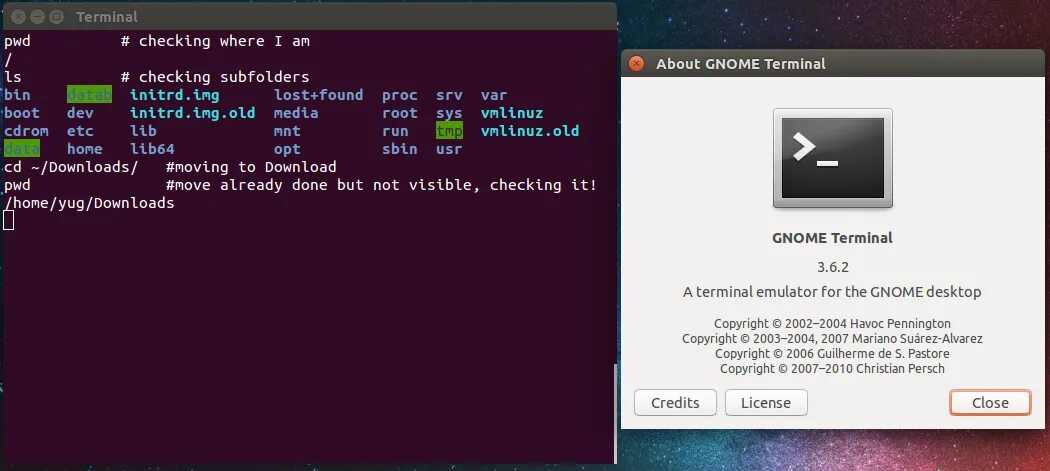Click the Mariano Suárez-Alvarez copyright line
1050x471 pixels.
coord(832,339)
